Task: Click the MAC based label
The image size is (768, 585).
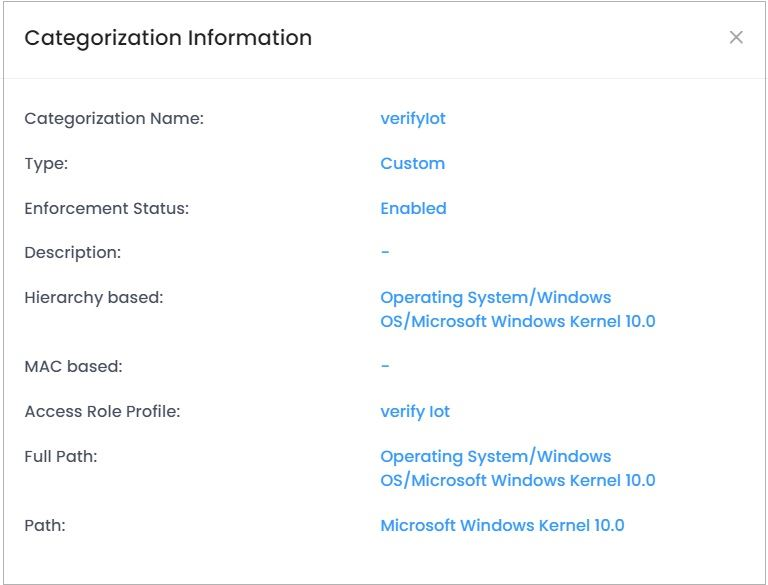Action: click(73, 366)
